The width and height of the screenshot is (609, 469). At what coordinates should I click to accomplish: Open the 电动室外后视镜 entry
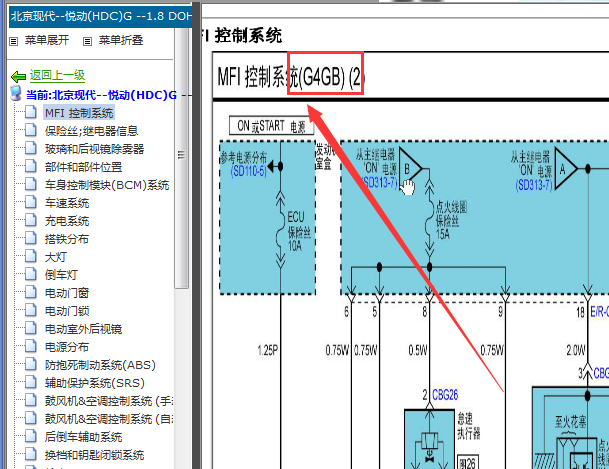83,329
